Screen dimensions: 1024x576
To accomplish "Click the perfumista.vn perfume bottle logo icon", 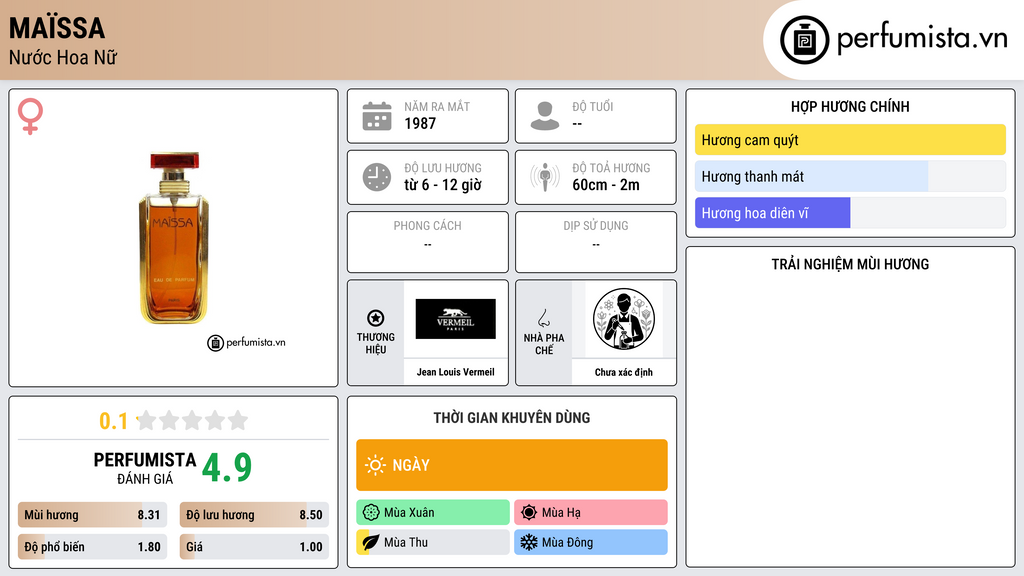I will click(x=804, y=40).
